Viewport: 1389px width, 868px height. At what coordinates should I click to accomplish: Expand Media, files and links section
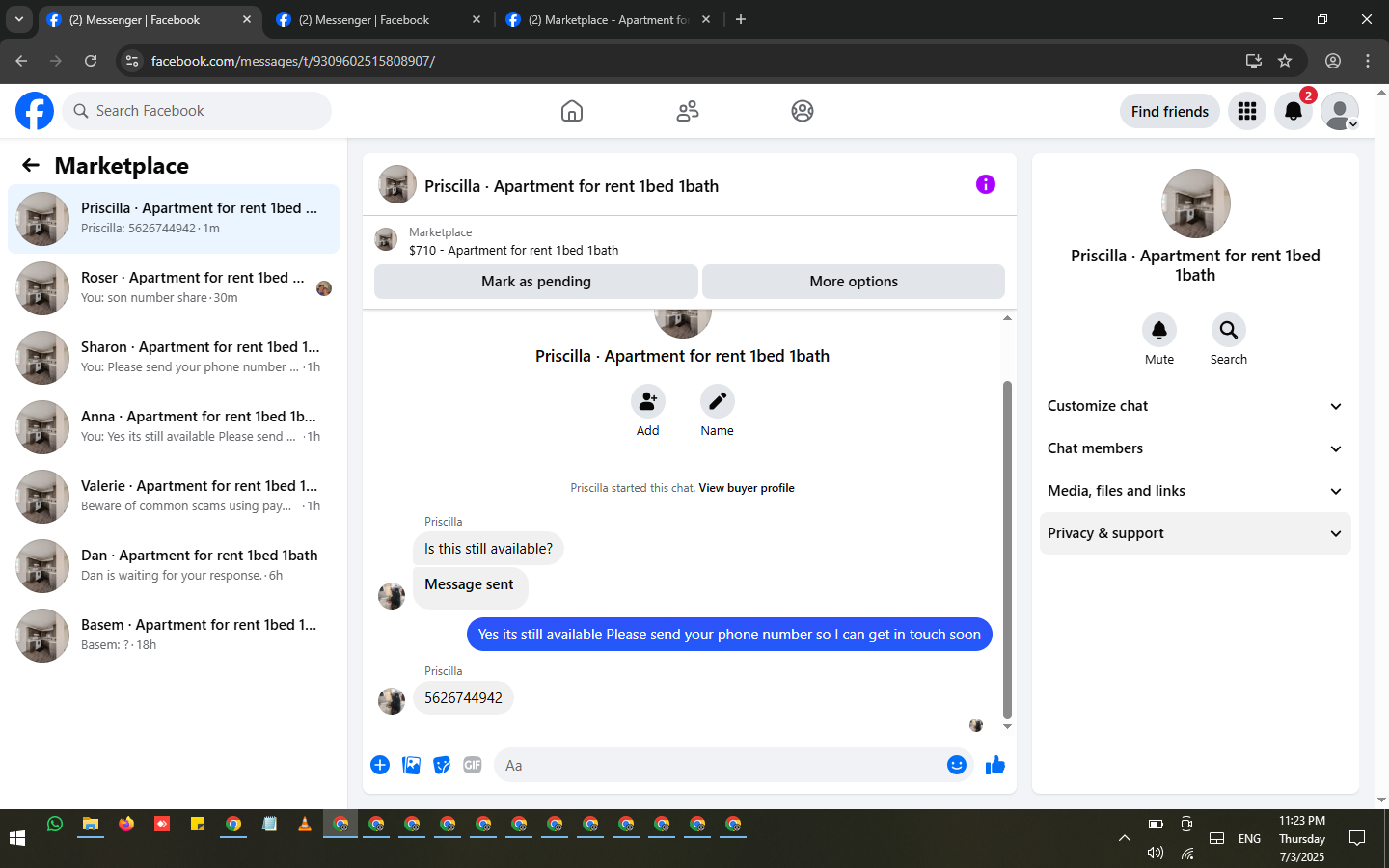(1195, 491)
